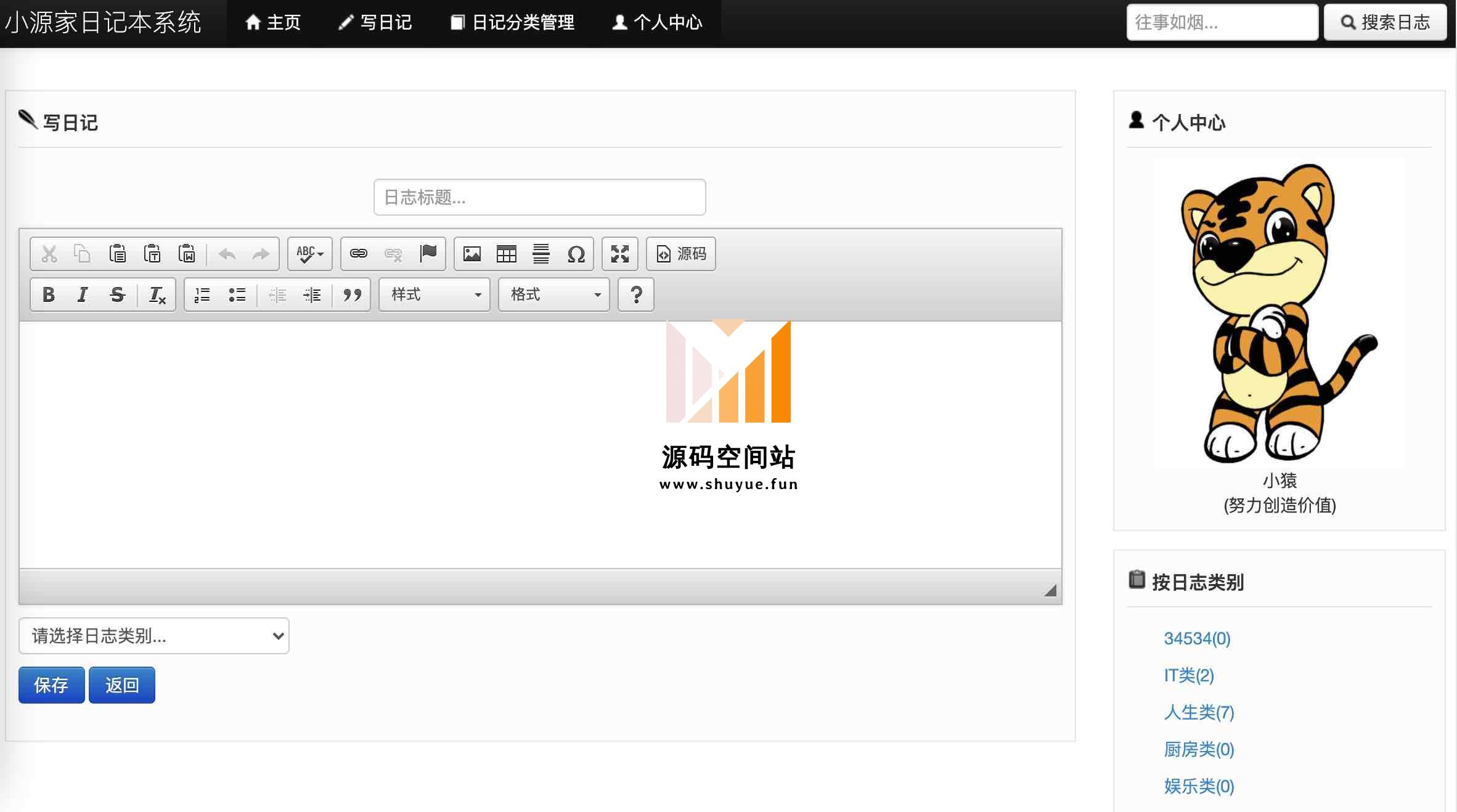Click the 小源家日记本系统 site title
The image size is (1457, 812).
pos(103,23)
